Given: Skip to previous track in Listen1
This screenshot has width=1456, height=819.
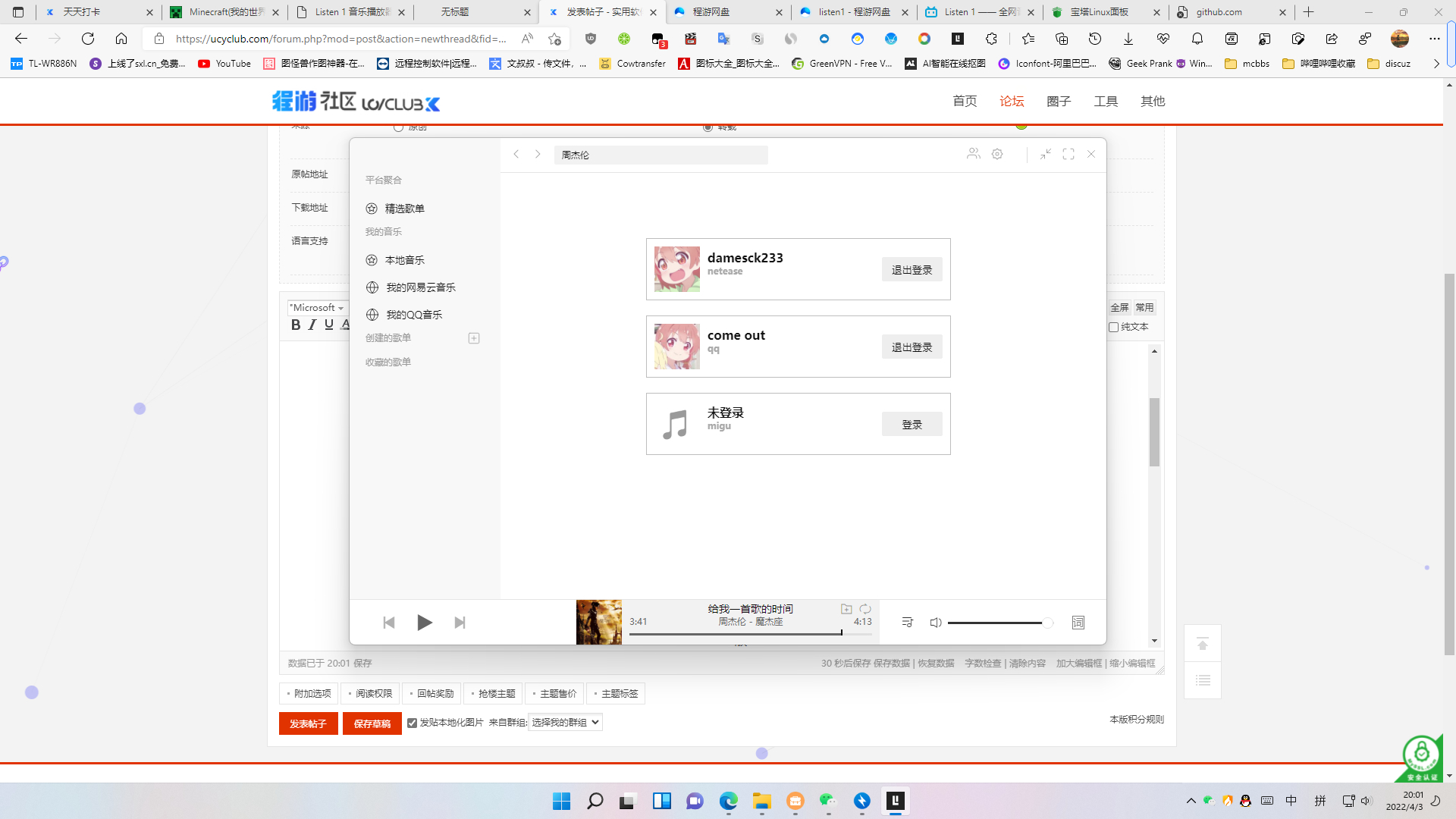Looking at the screenshot, I should 389,623.
